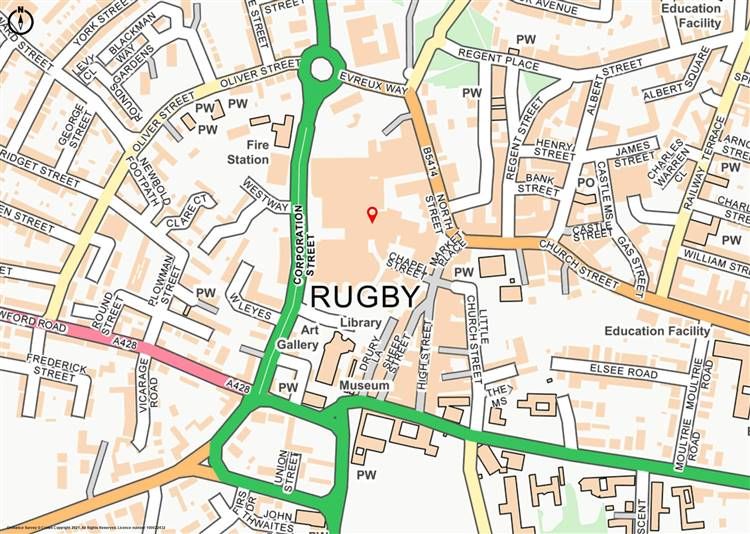Click the red location pin marker
750x534 pixels.
tap(372, 215)
